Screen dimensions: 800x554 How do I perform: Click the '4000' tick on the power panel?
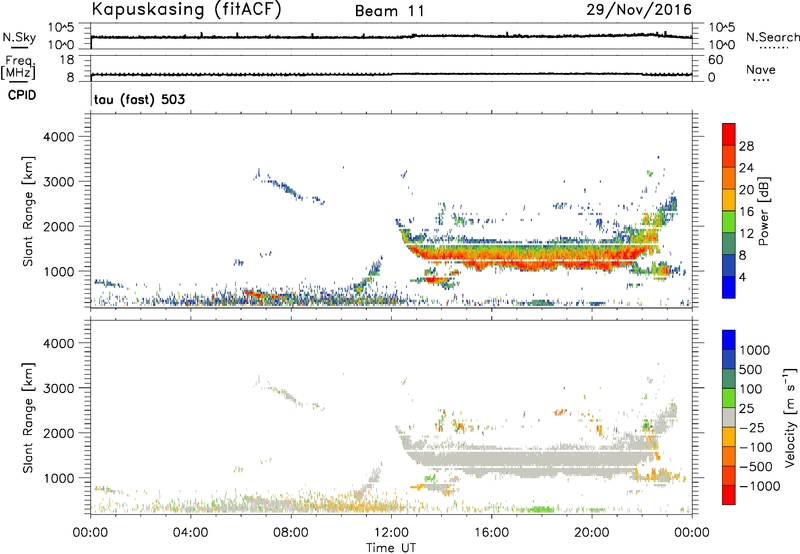click(59, 137)
